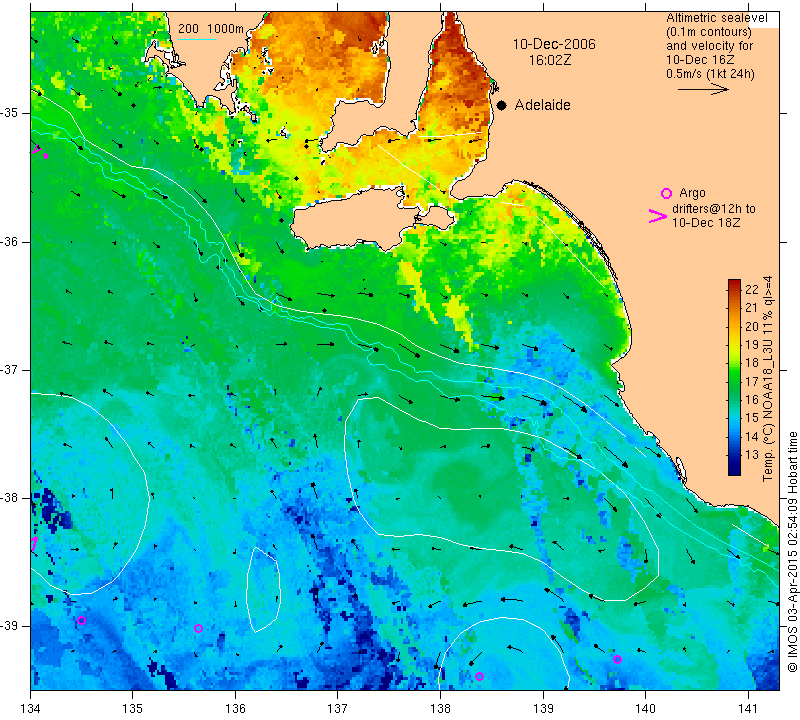Click the 140 longitude axis label
This screenshot has width=800, height=720.
point(645,708)
